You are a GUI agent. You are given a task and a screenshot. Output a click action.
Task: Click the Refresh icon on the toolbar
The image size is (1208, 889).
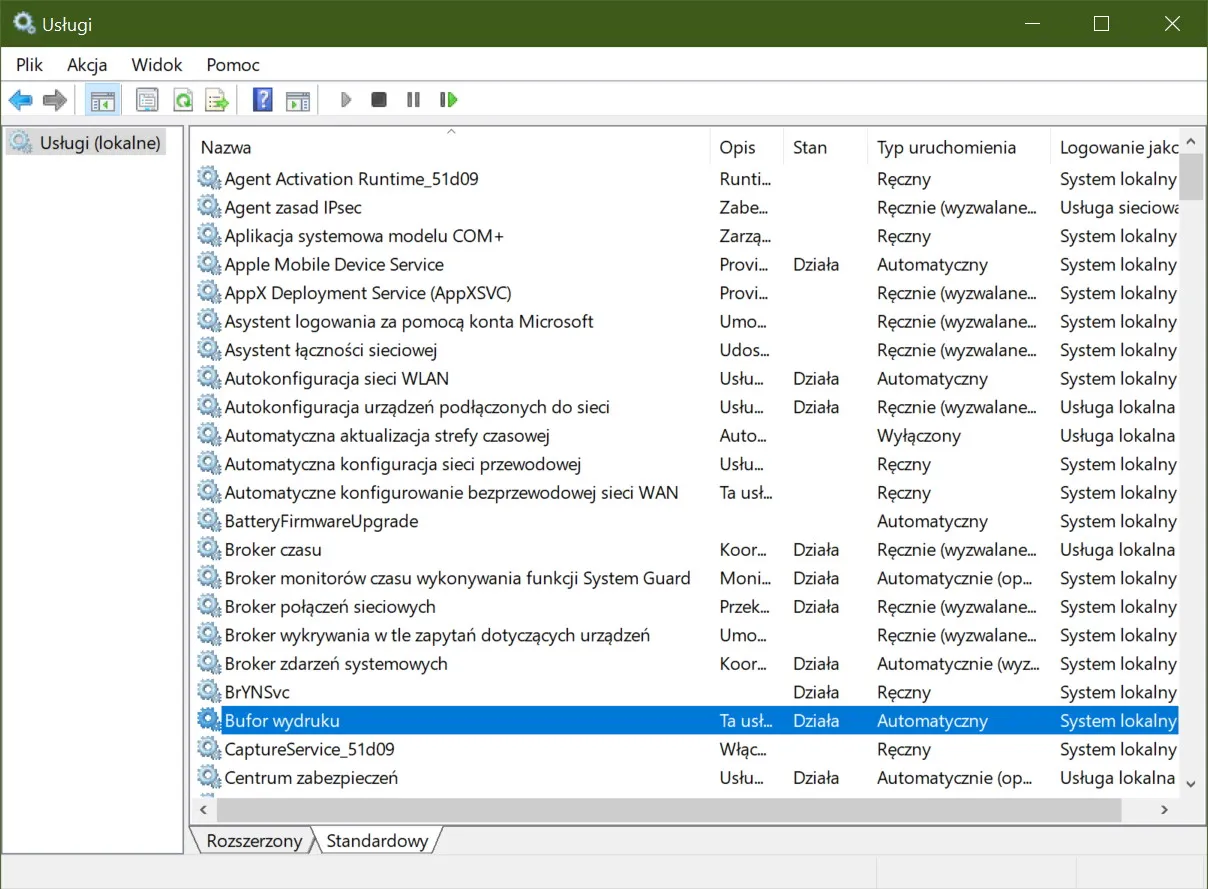[x=182, y=99]
